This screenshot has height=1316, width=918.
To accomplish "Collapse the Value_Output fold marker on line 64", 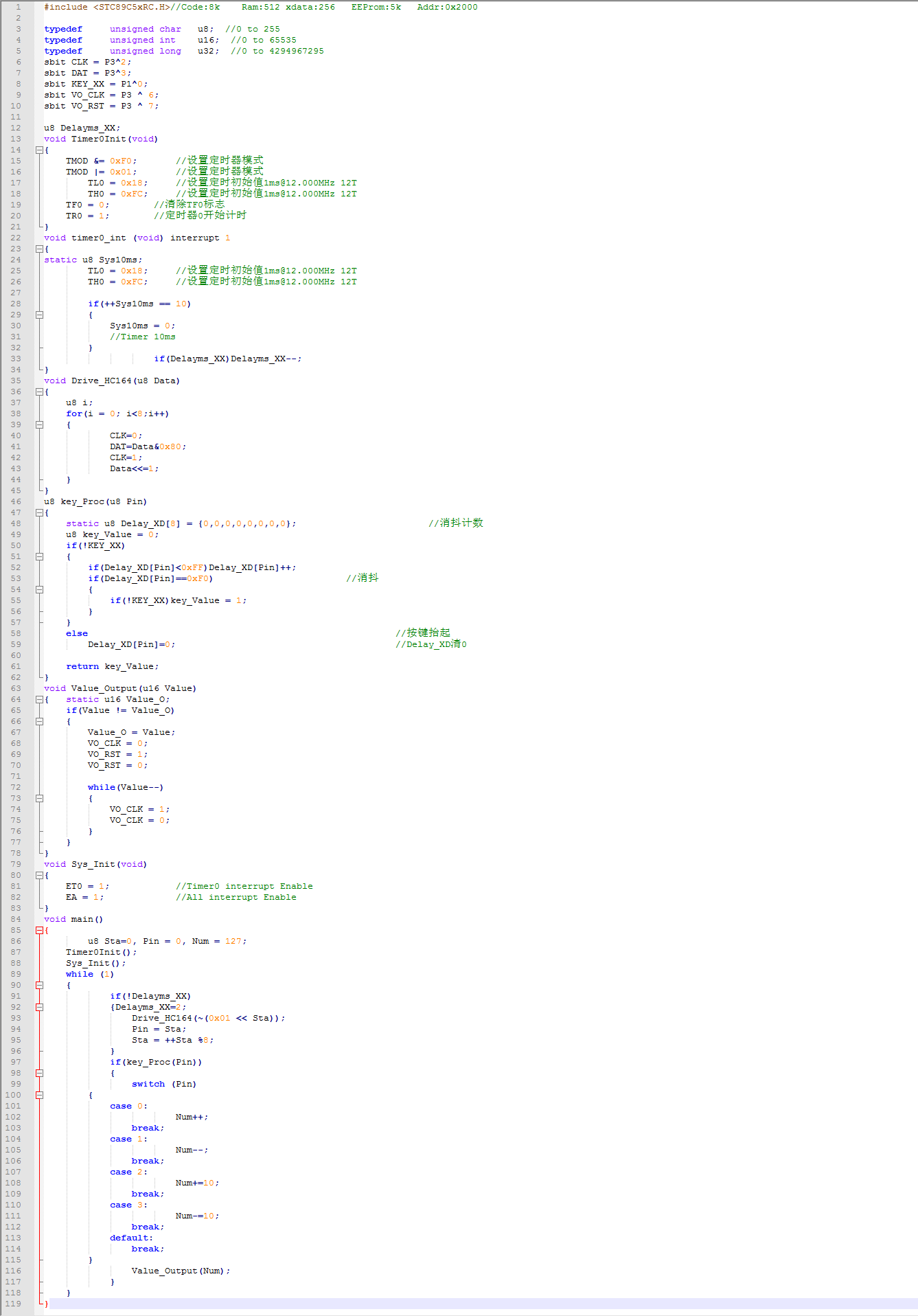I will tap(39, 699).
